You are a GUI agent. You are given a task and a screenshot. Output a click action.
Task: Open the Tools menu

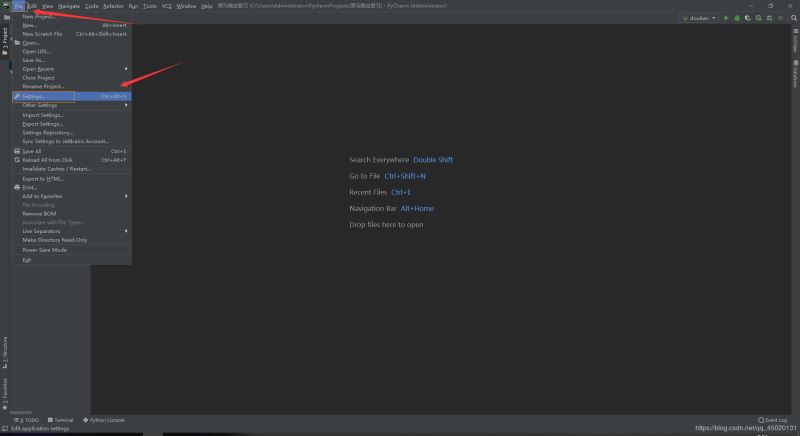pyautogui.click(x=150, y=6)
